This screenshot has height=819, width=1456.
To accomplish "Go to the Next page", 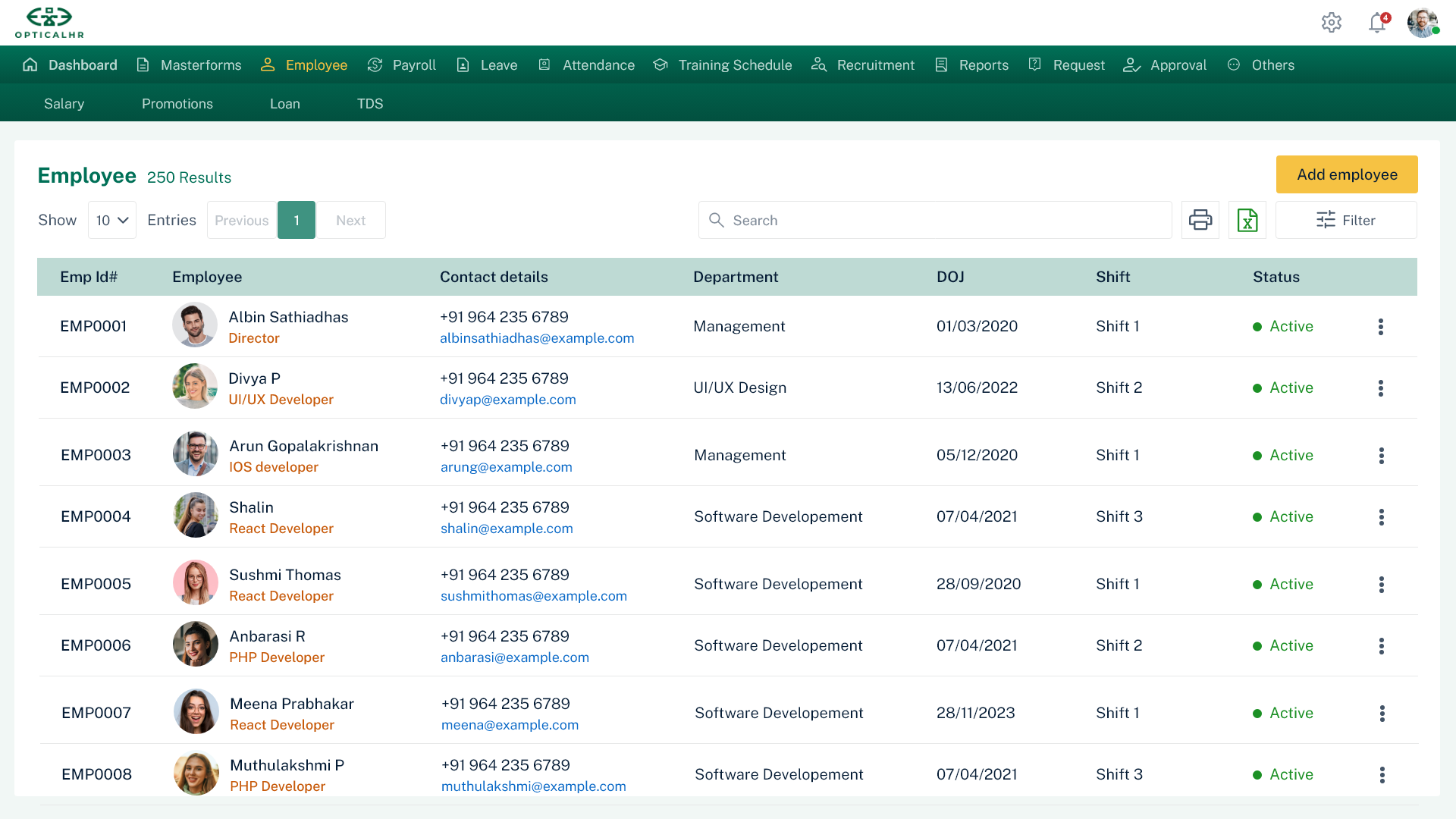I will point(350,220).
